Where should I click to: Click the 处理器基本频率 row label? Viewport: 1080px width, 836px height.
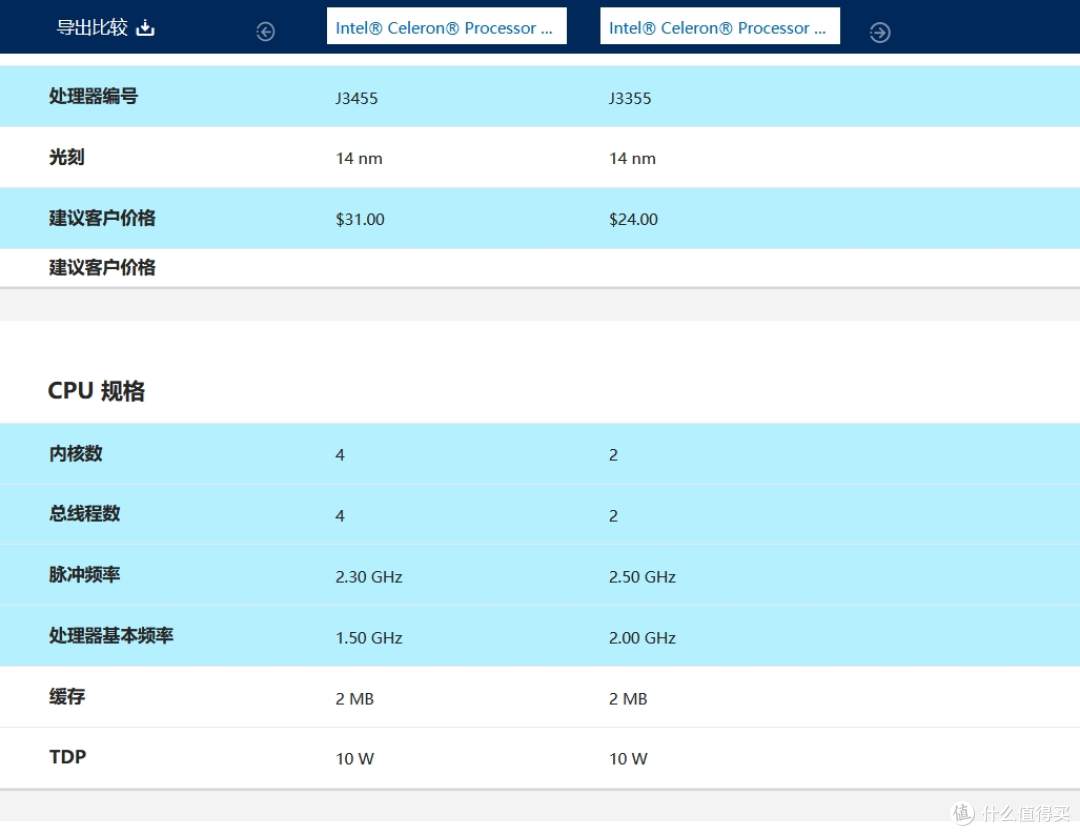[x=111, y=635]
